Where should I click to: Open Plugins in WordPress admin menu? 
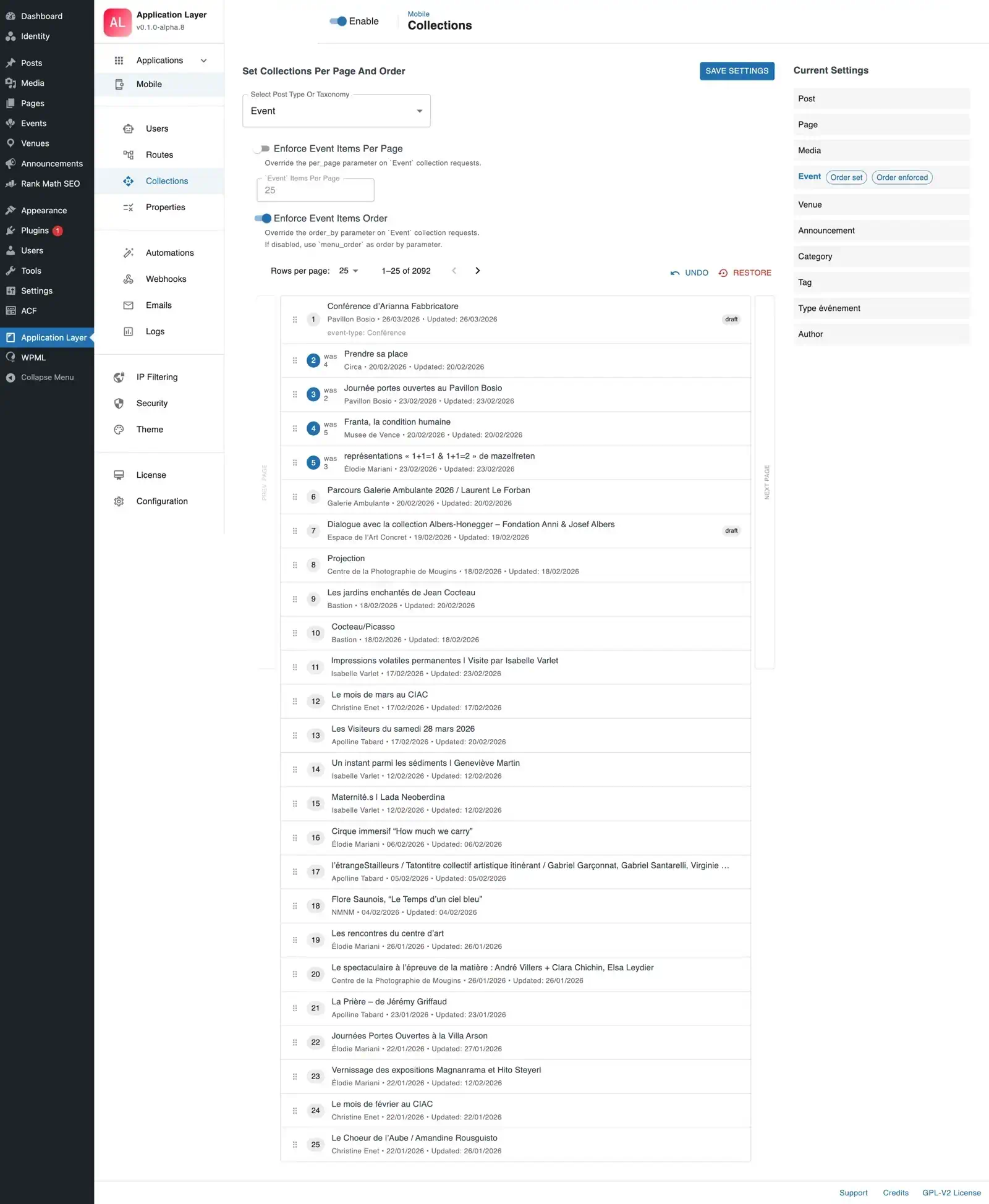(35, 231)
